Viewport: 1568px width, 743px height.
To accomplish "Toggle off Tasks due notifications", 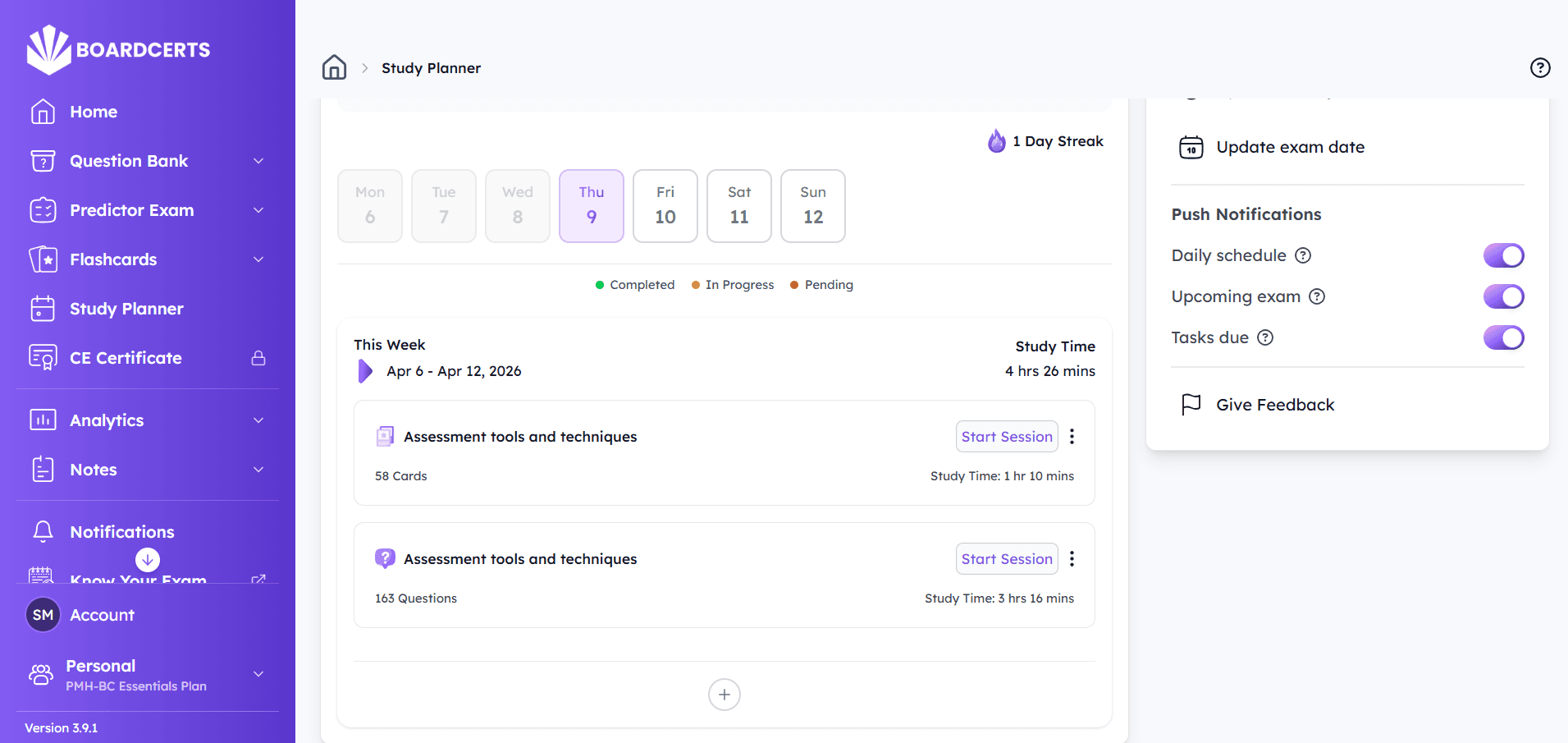I will coord(1503,337).
